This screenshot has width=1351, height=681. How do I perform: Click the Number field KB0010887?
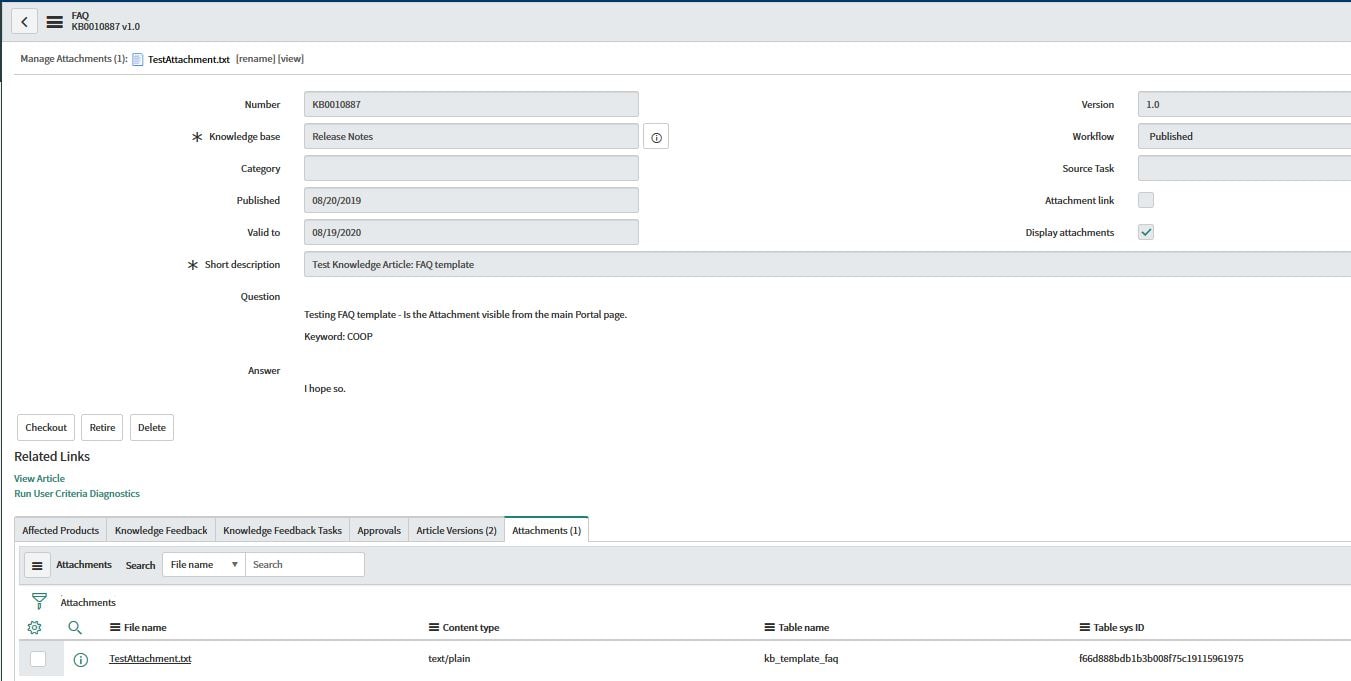click(471, 104)
